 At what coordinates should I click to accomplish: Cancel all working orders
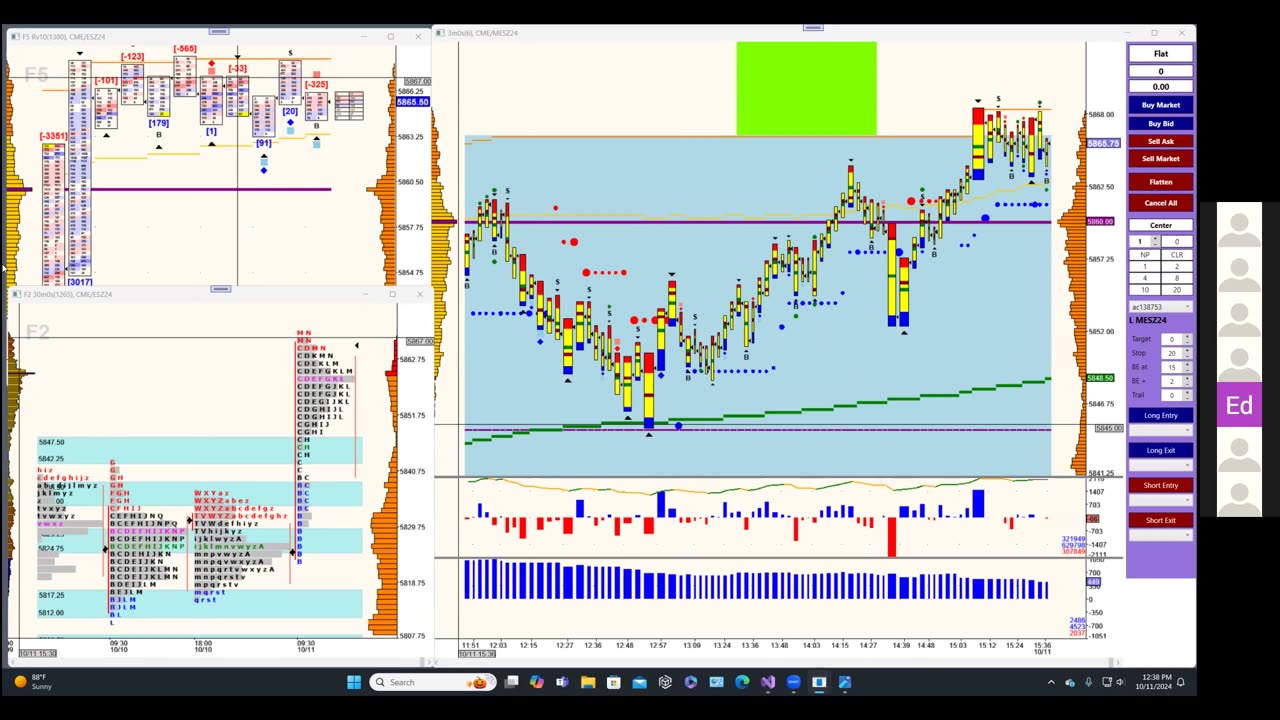tap(1160, 203)
